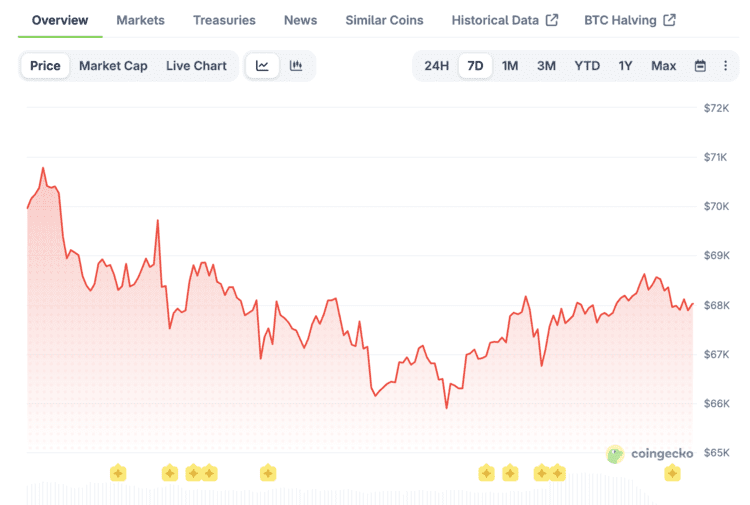This screenshot has width=750, height=505.
Task: Go to the Treasuries tab
Action: [224, 20]
